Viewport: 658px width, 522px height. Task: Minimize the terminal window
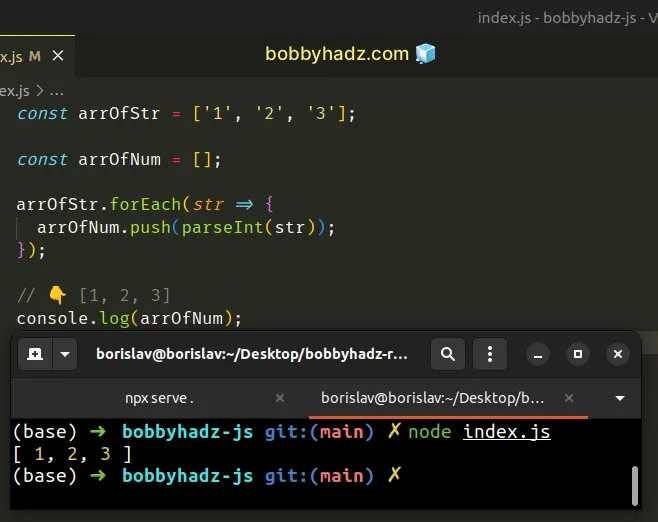[538, 354]
